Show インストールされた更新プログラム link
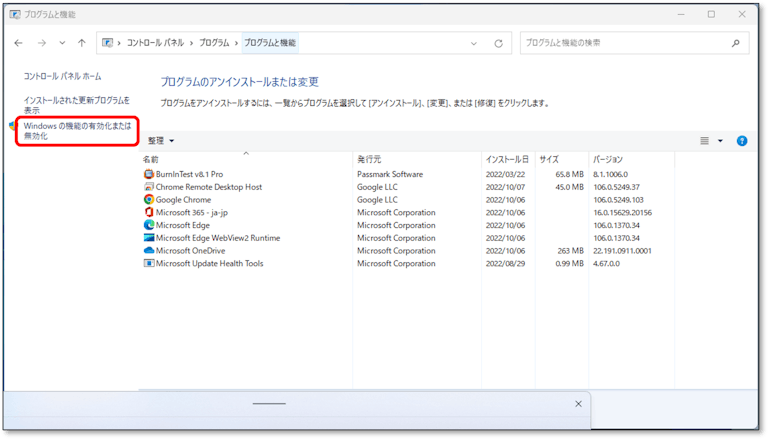 click(76, 105)
